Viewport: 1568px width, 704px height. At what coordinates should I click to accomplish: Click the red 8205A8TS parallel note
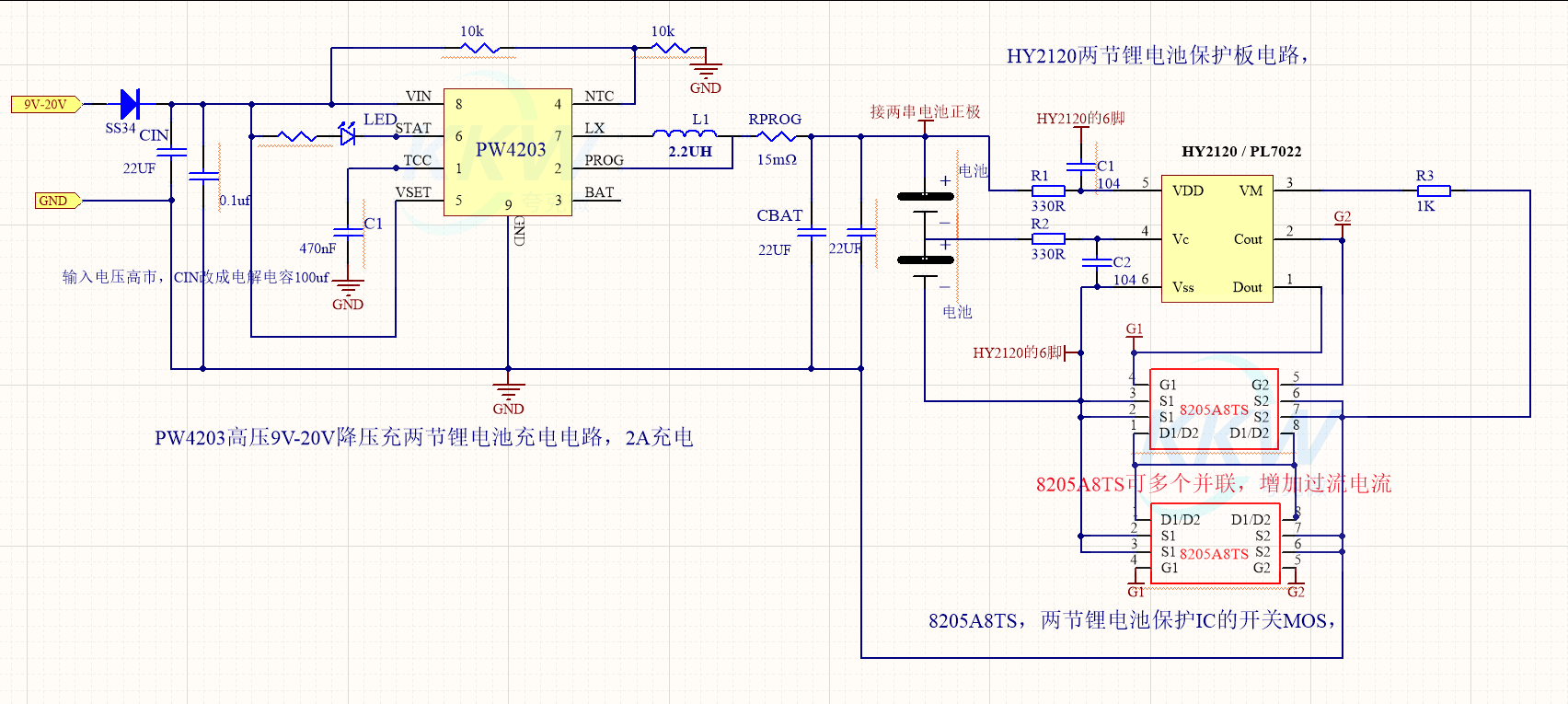click(x=1214, y=484)
